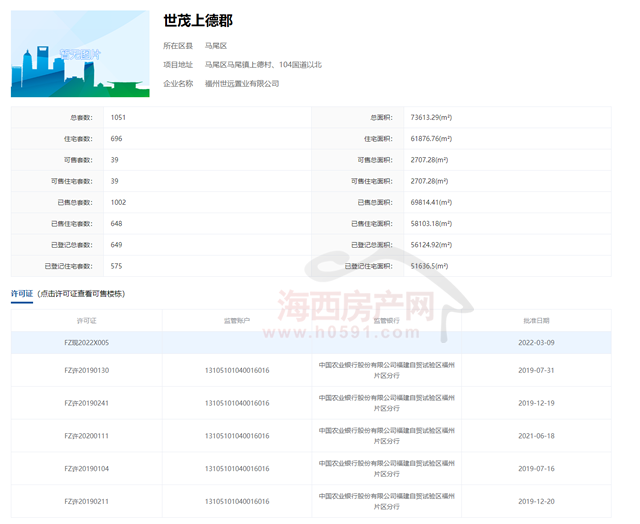Viewport: 640px width, 524px height.
Task: Click registered residential area 51636.5
Action: [429, 266]
